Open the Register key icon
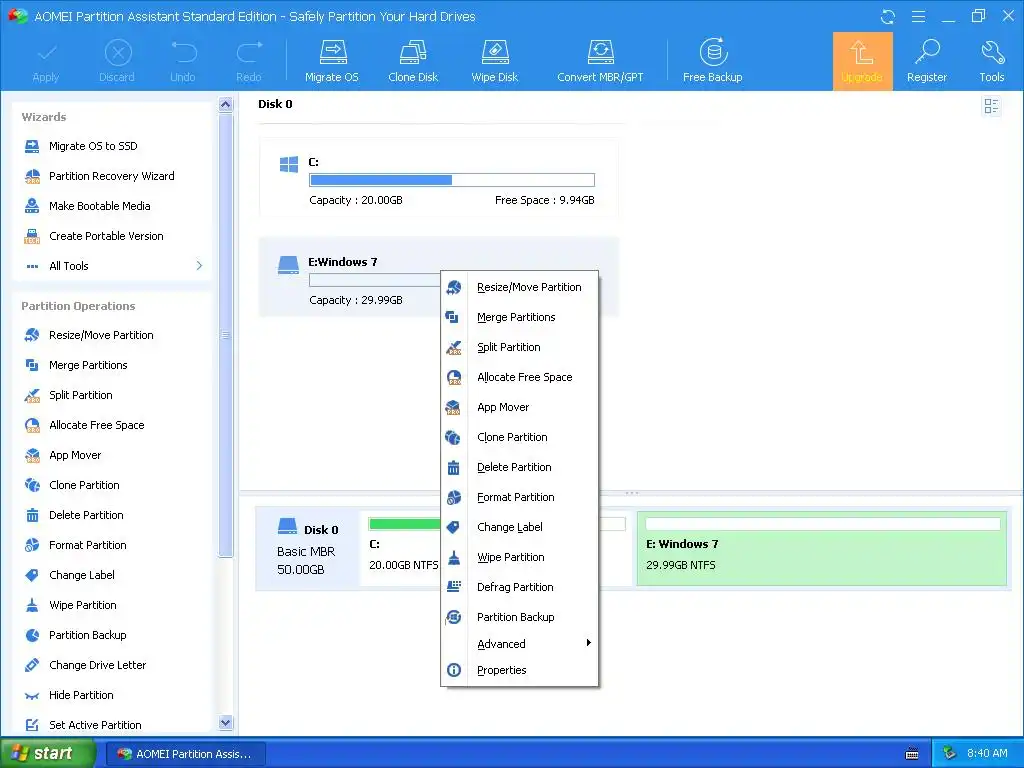The height and width of the screenshot is (768, 1024). click(927, 61)
